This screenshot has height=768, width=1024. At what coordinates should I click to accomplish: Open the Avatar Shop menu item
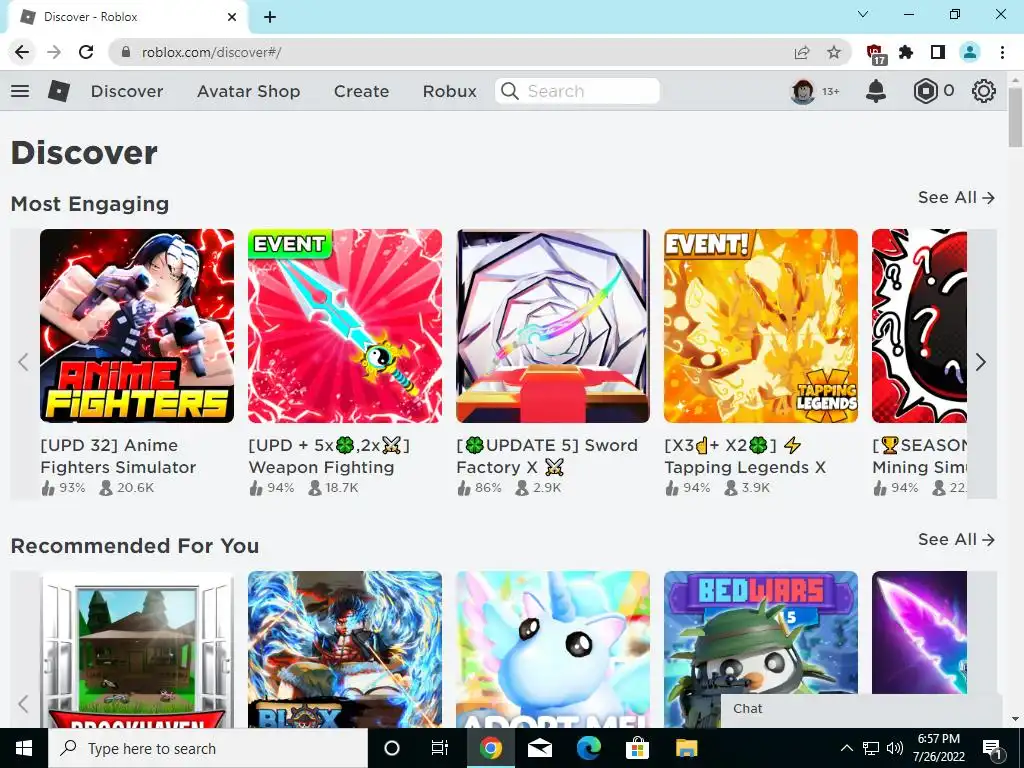click(248, 91)
